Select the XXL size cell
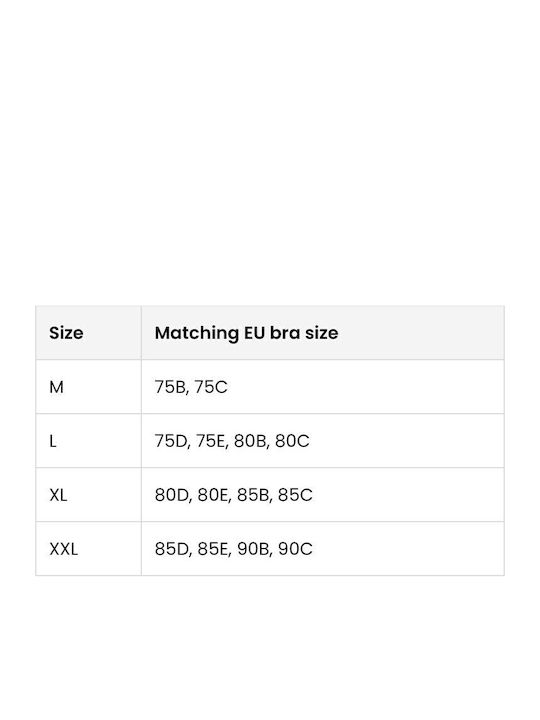Viewport: 540px width, 720px height. [x=89, y=549]
